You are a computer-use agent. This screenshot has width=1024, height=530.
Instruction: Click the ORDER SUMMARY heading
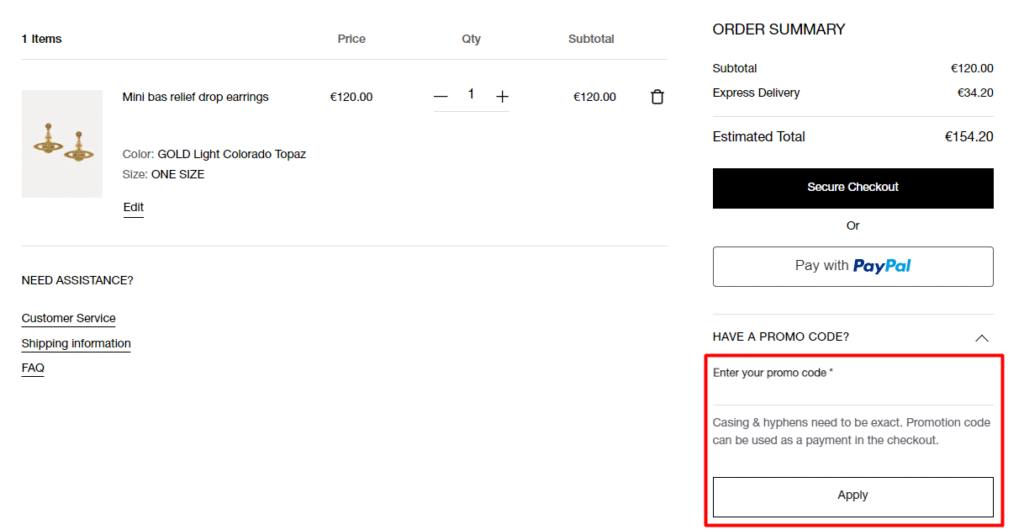point(778,30)
